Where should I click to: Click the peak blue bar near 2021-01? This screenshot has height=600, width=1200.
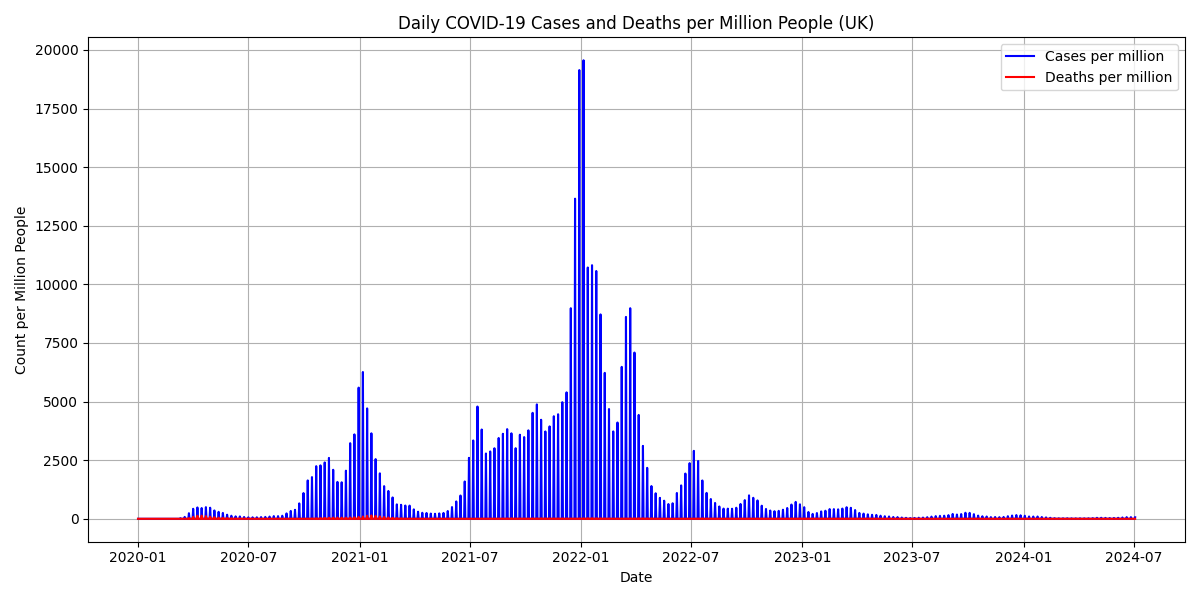(363, 445)
